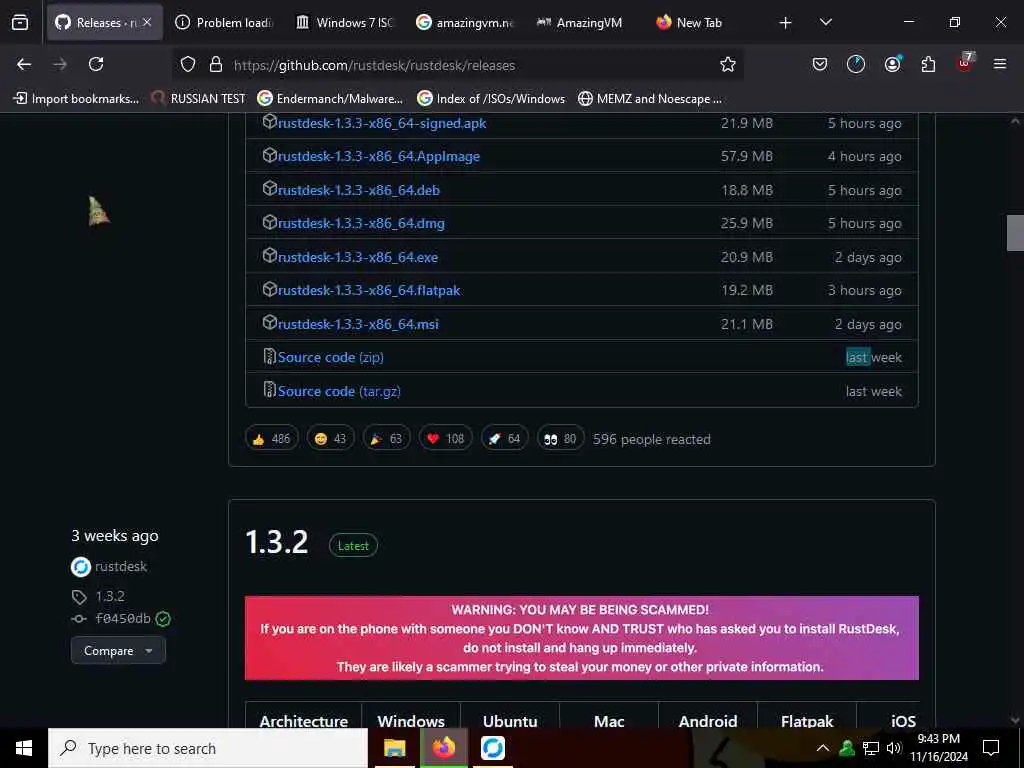Bookmark this page with the star
1024x768 pixels.
tap(728, 64)
